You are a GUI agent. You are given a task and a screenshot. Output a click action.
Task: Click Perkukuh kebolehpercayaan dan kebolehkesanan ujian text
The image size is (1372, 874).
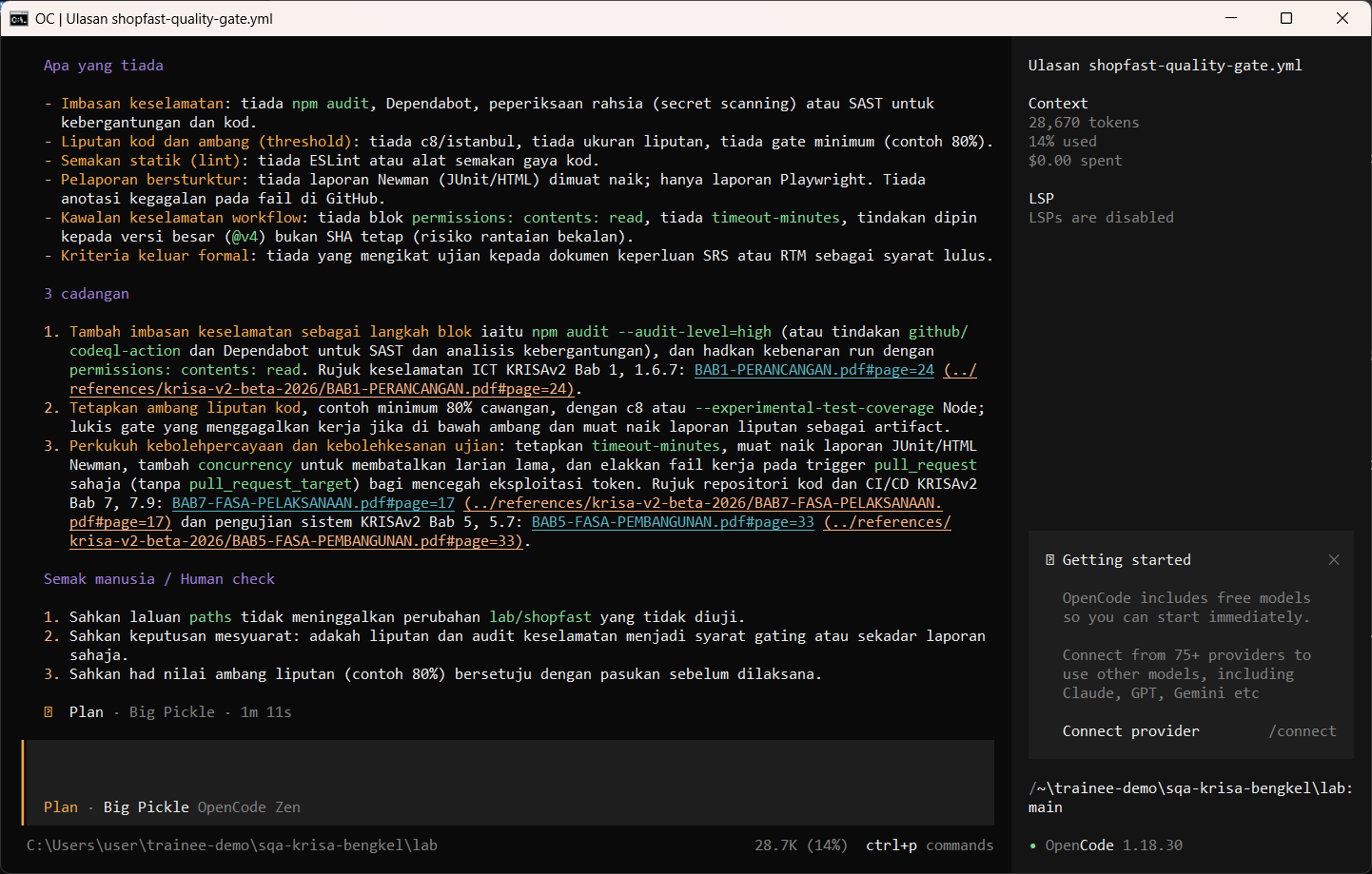[x=284, y=446]
